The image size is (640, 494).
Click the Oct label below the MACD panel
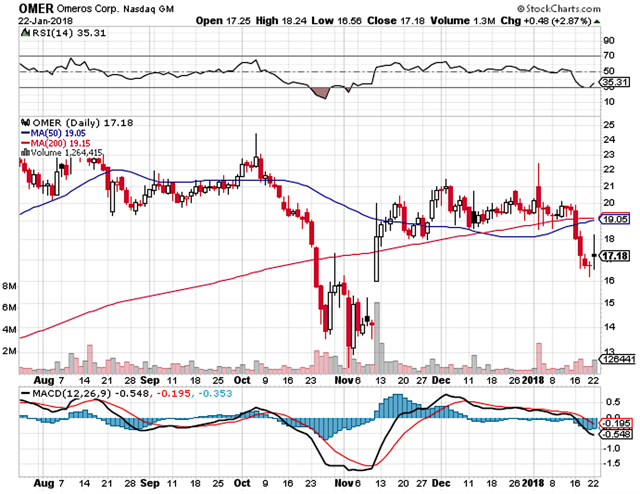242,483
